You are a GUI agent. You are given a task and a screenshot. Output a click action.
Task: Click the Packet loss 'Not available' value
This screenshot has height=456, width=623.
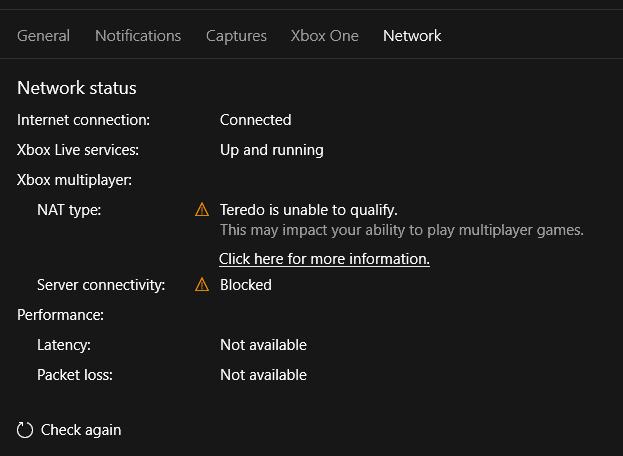[263, 375]
